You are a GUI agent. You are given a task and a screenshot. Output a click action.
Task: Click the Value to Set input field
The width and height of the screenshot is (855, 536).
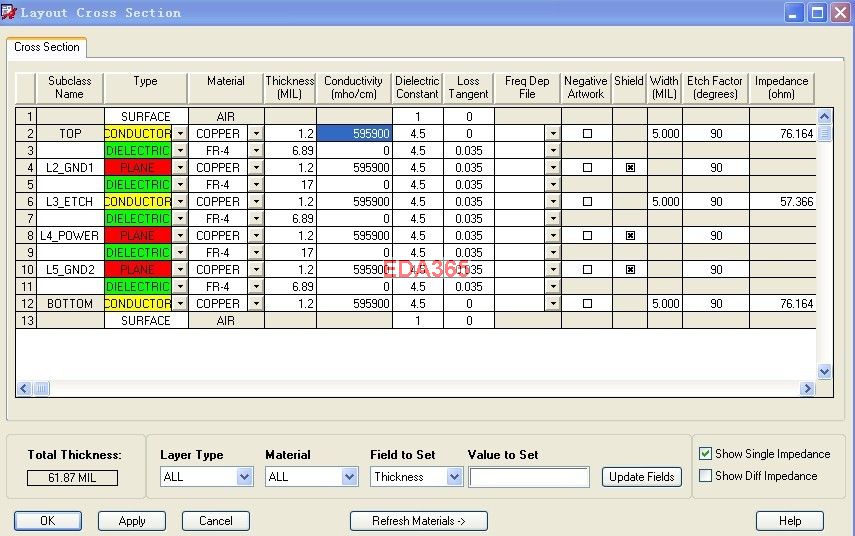coord(529,477)
